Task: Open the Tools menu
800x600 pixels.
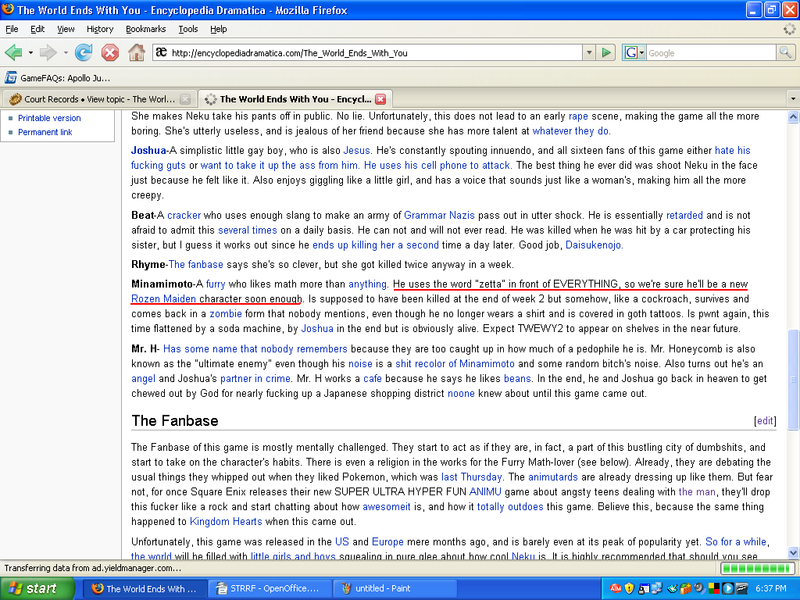Action: 188,29
